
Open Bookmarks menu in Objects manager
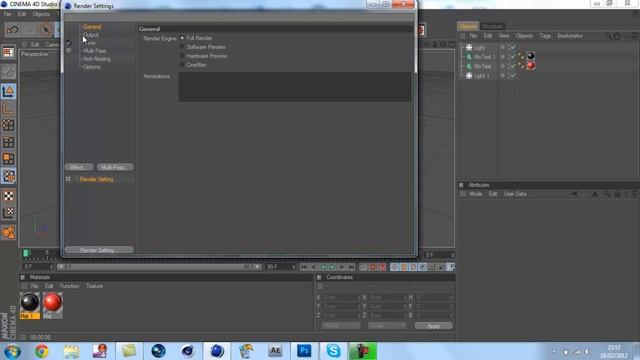pyautogui.click(x=570, y=36)
